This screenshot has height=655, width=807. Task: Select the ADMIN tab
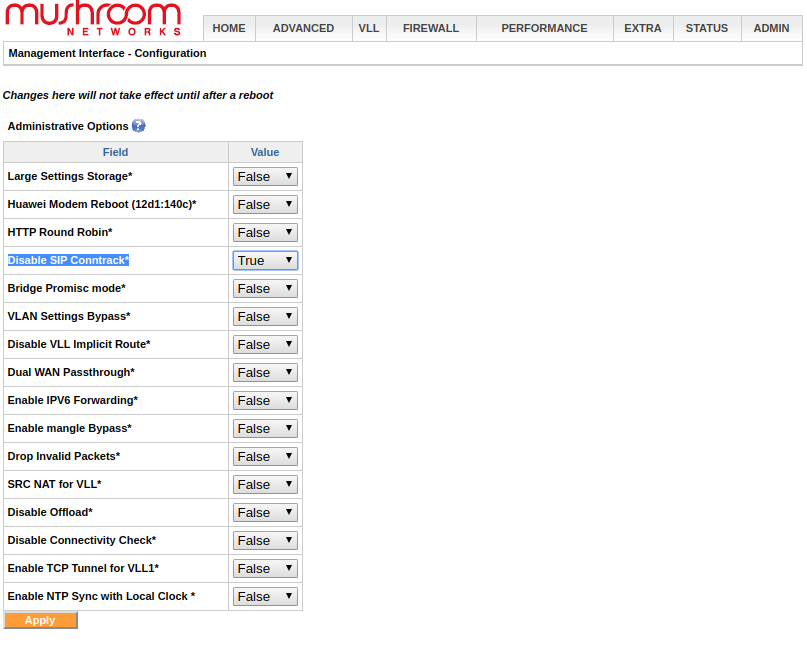pos(771,28)
